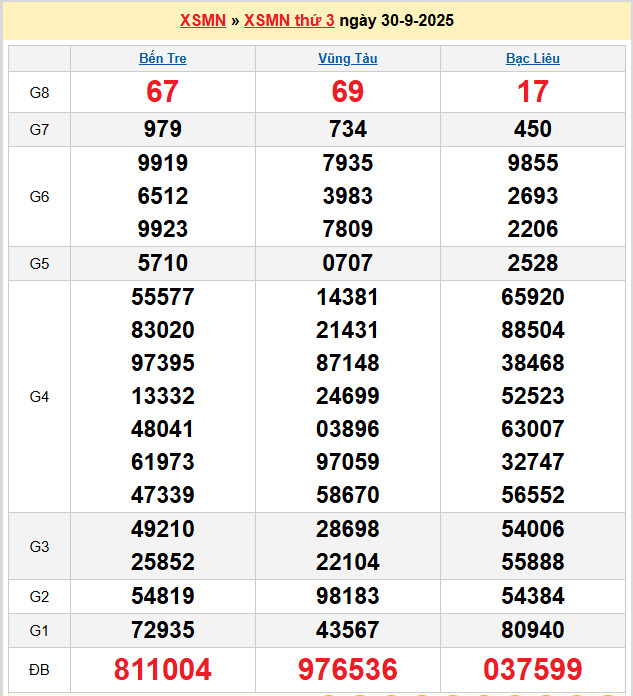Open the Vũng Tàu province link
The width and height of the screenshot is (633, 696).
[x=347, y=58]
